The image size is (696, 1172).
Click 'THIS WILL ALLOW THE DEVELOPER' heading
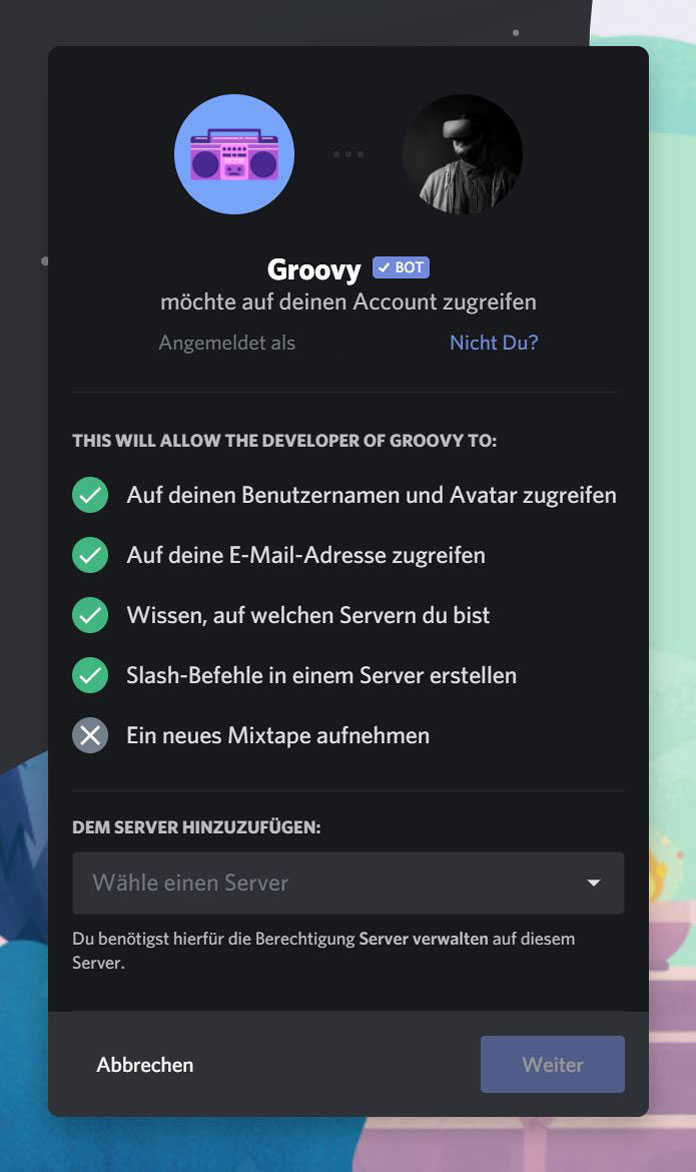(x=285, y=440)
